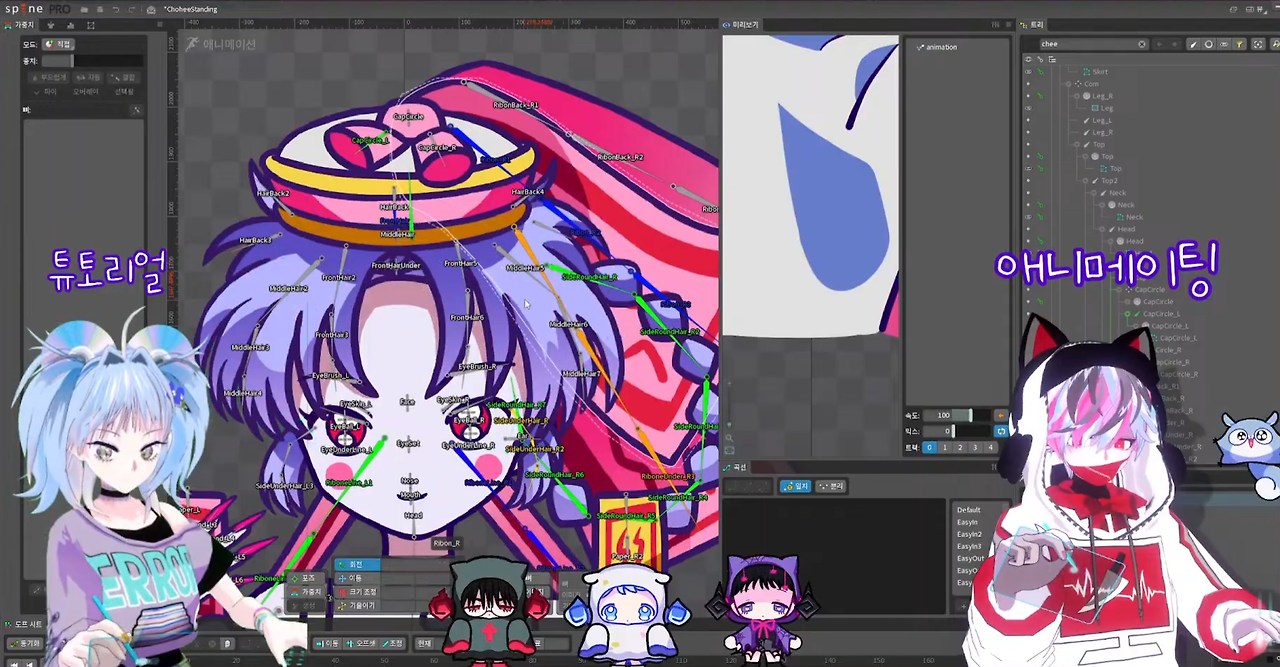Open the weights panel options menu icon
Viewport: 1280px width, 667px height.
160,24
